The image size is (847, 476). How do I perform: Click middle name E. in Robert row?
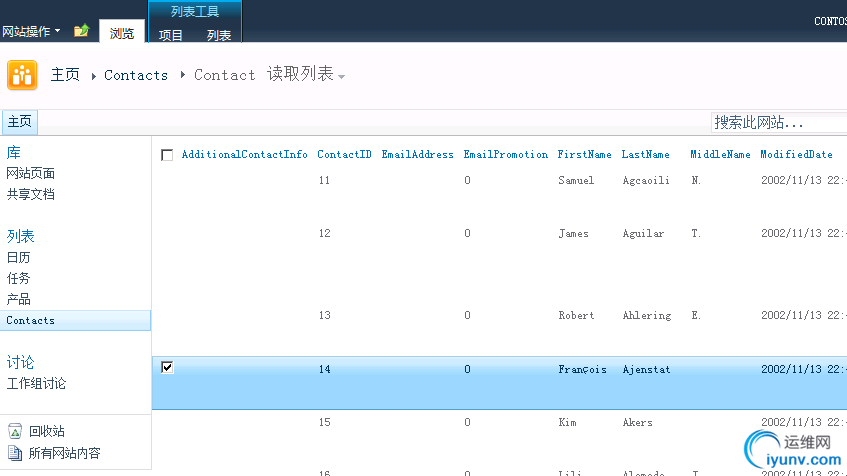point(696,316)
